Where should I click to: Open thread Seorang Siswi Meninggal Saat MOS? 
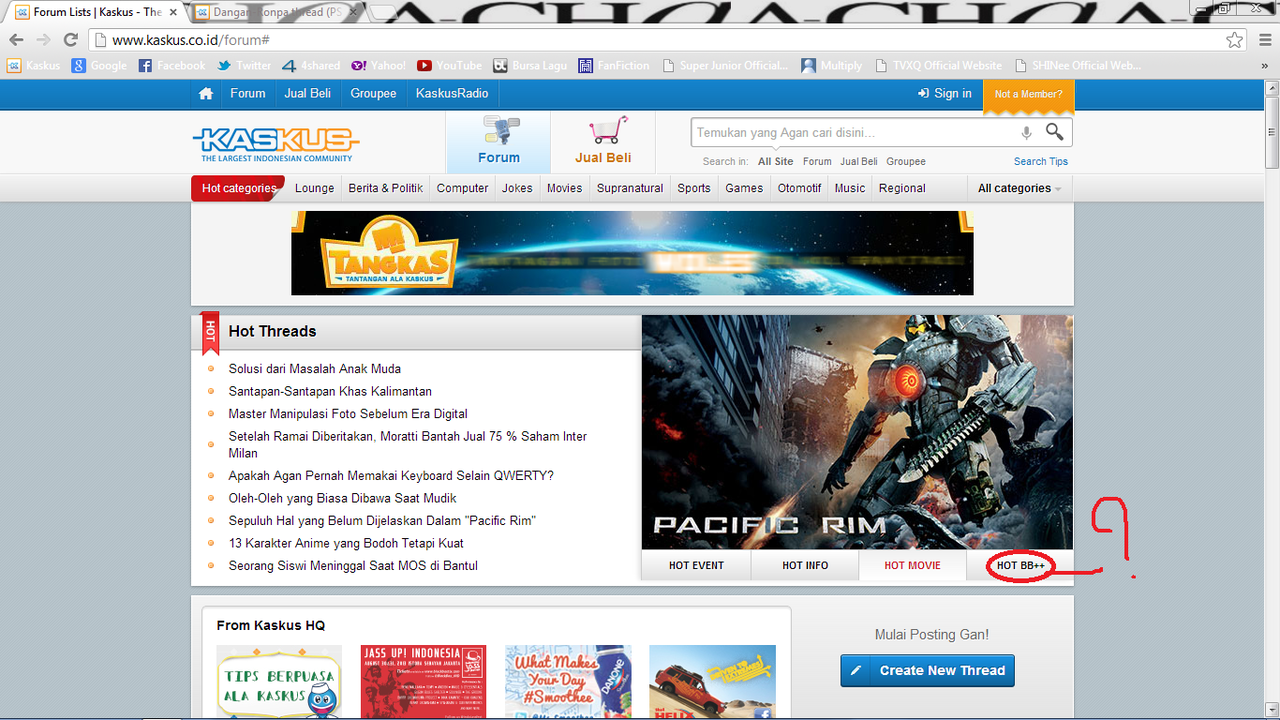pos(353,566)
